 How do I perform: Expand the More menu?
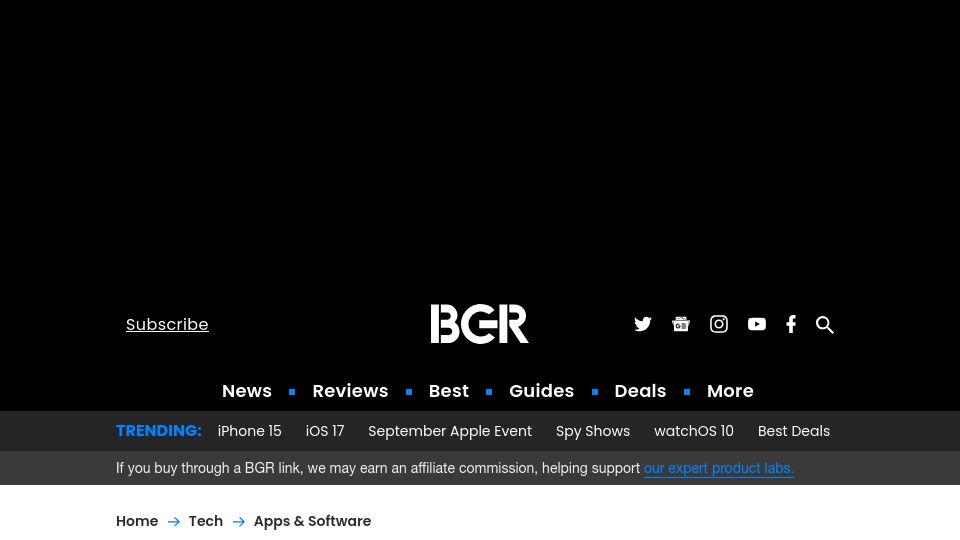coord(730,391)
